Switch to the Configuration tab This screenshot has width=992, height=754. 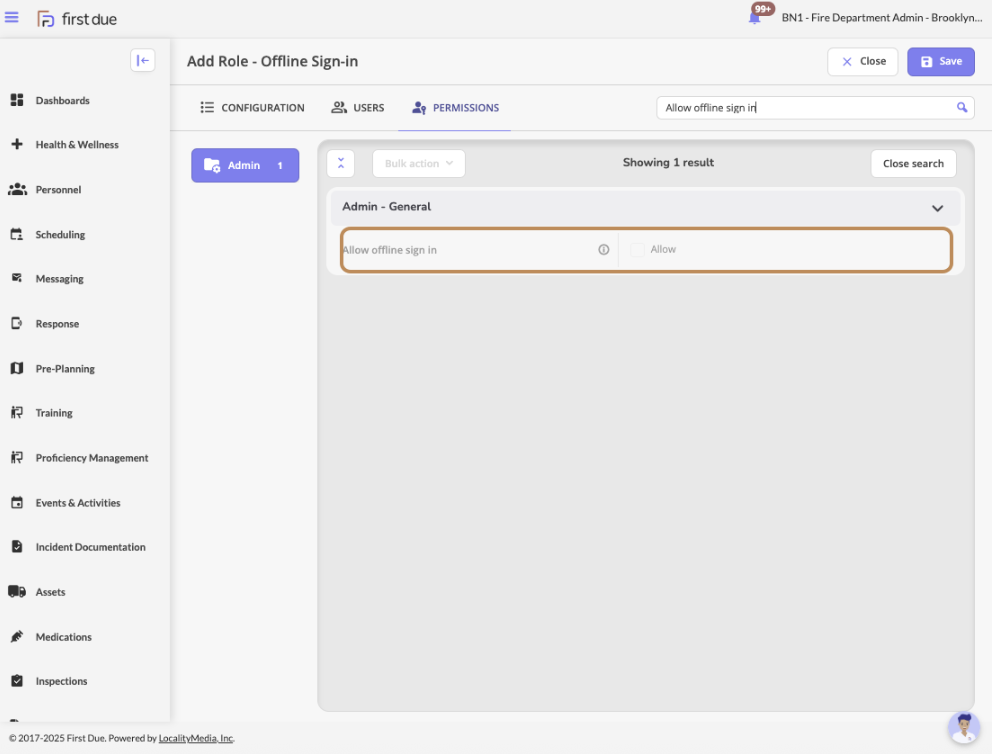252,108
